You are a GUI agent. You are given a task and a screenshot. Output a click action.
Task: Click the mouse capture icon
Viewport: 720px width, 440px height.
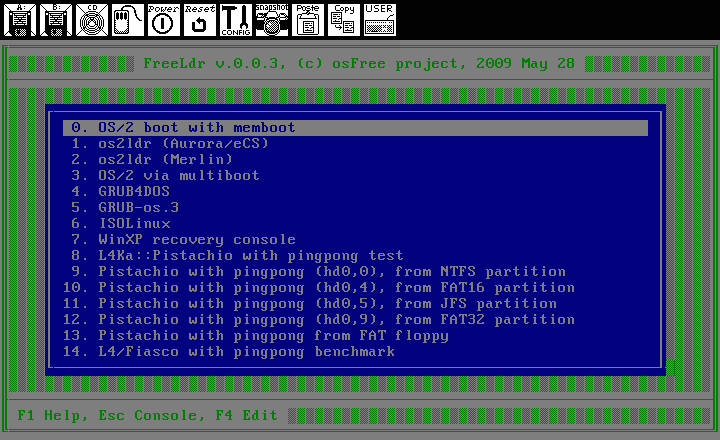coord(127,20)
